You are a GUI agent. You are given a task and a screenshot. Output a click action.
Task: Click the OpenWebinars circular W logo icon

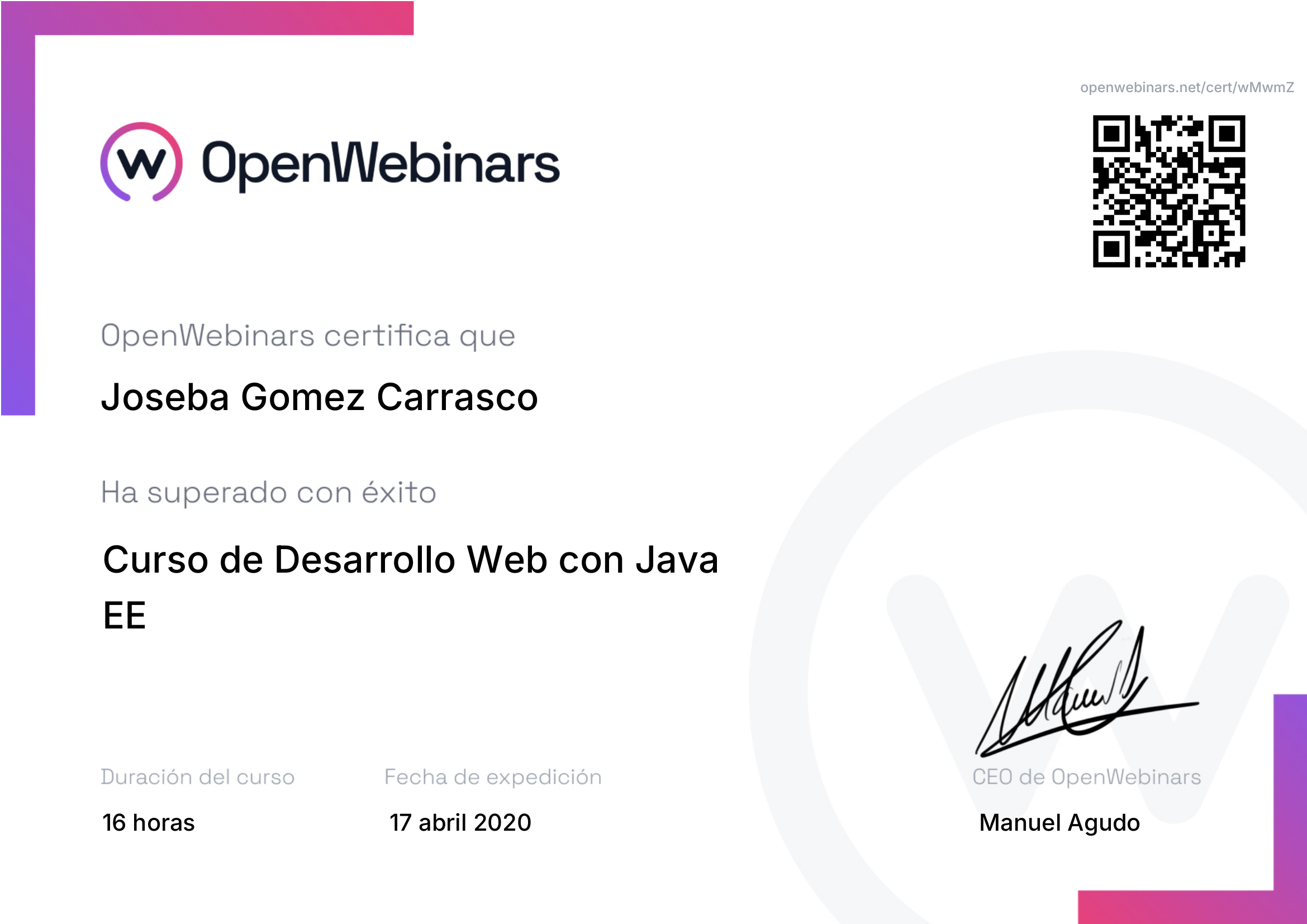(141, 162)
